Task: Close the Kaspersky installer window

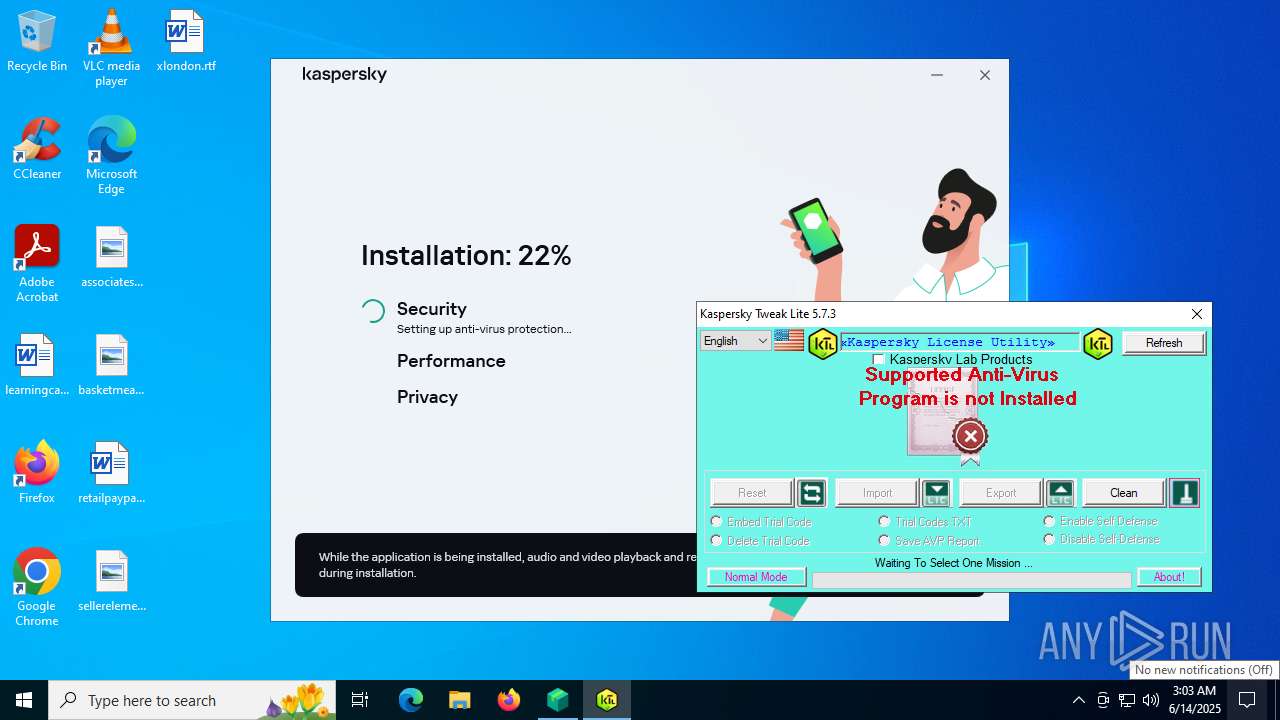Action: pyautogui.click(x=985, y=75)
